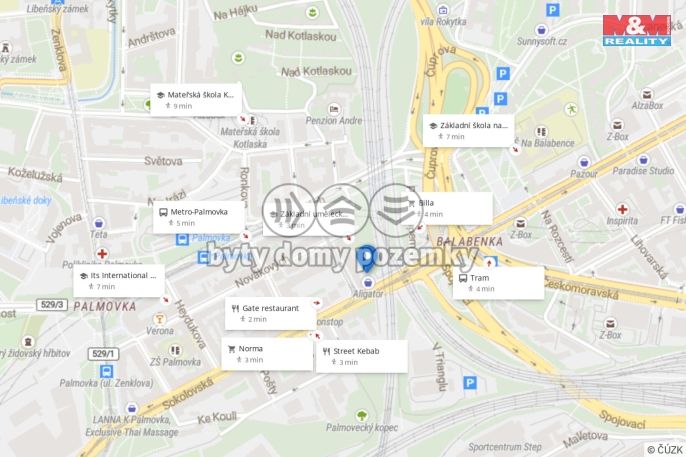Select the Metro-Palmovka card
686x457 pixels.
pos(199,217)
